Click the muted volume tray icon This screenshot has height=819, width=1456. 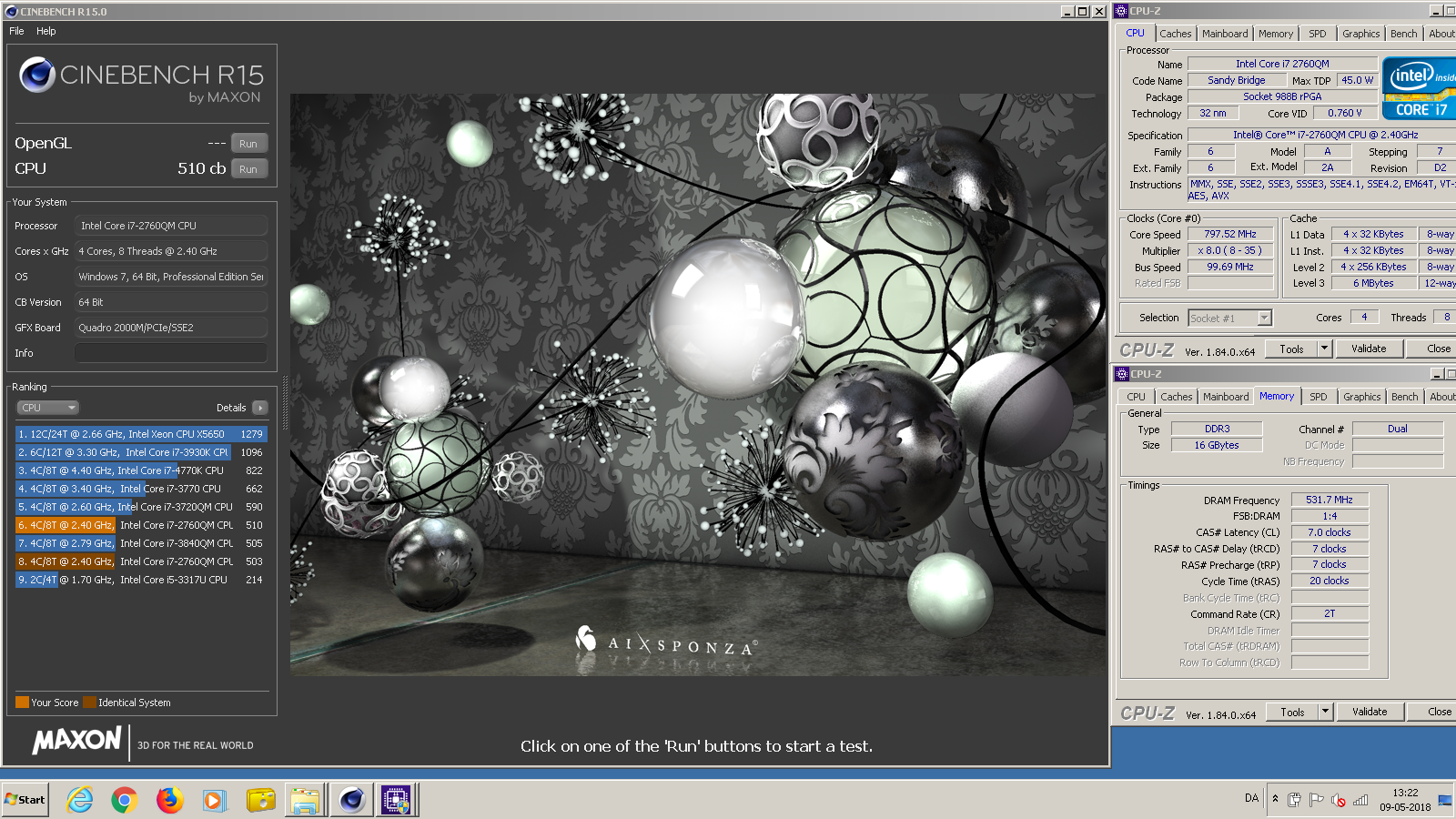coord(1338,800)
